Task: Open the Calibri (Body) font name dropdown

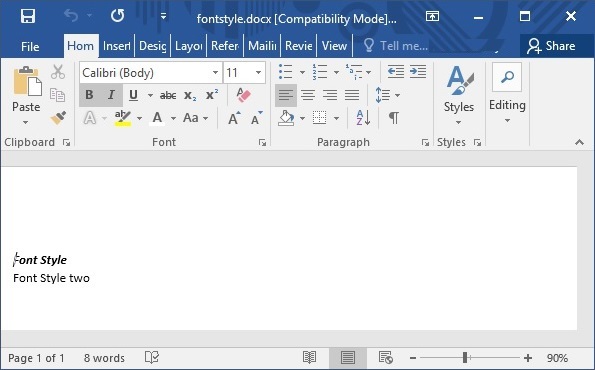Action: pos(215,72)
